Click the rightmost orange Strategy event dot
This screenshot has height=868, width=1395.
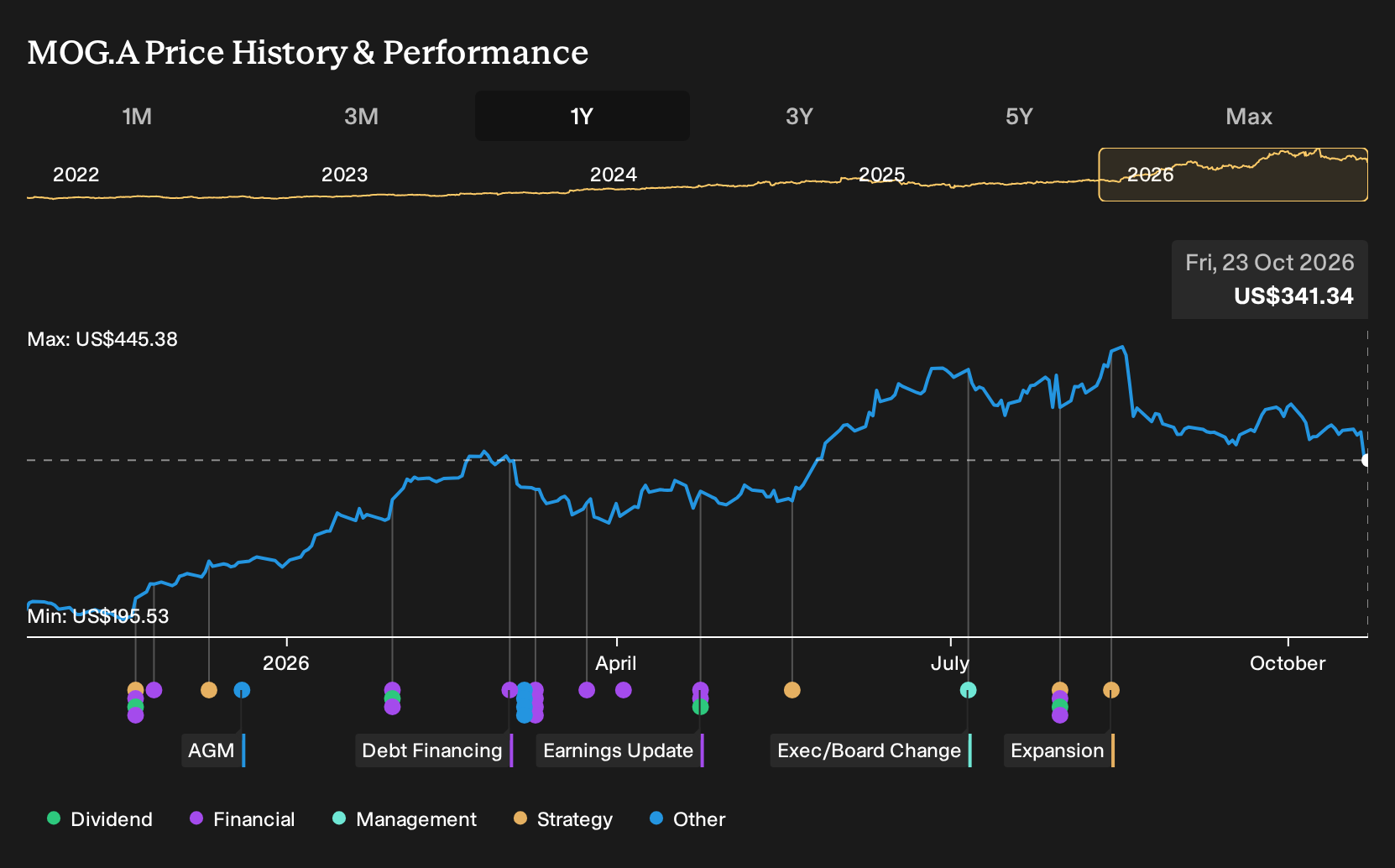point(1111,690)
